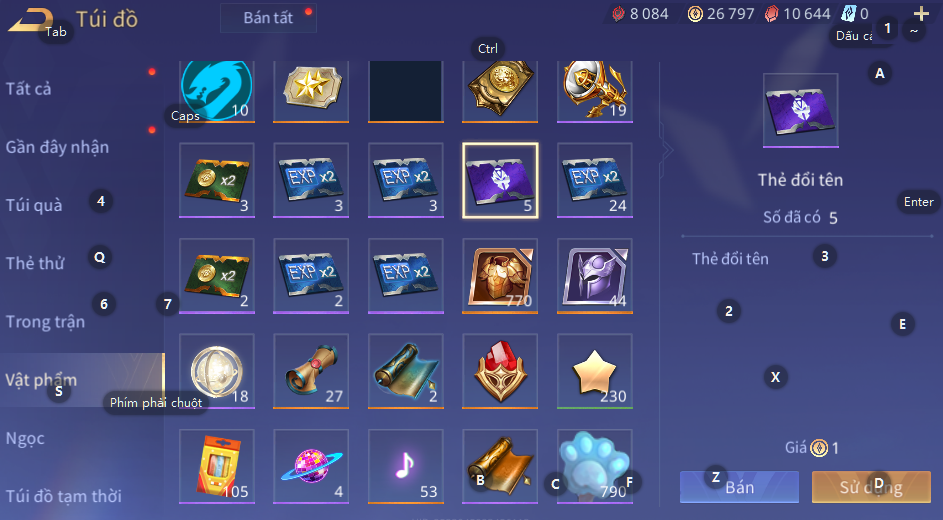Open the Tất cả category tab
Screen dimensions: 943x520
pos(28,89)
